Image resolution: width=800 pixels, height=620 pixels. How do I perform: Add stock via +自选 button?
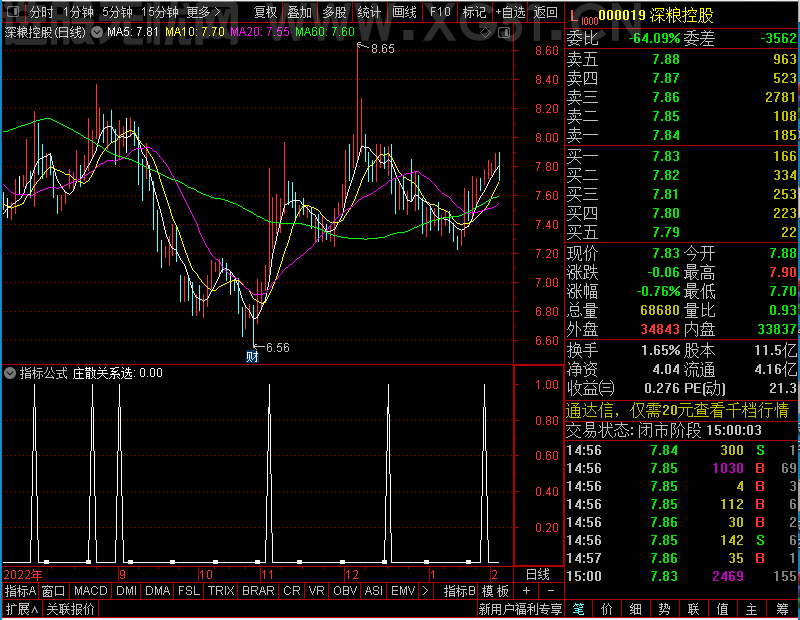click(x=510, y=11)
